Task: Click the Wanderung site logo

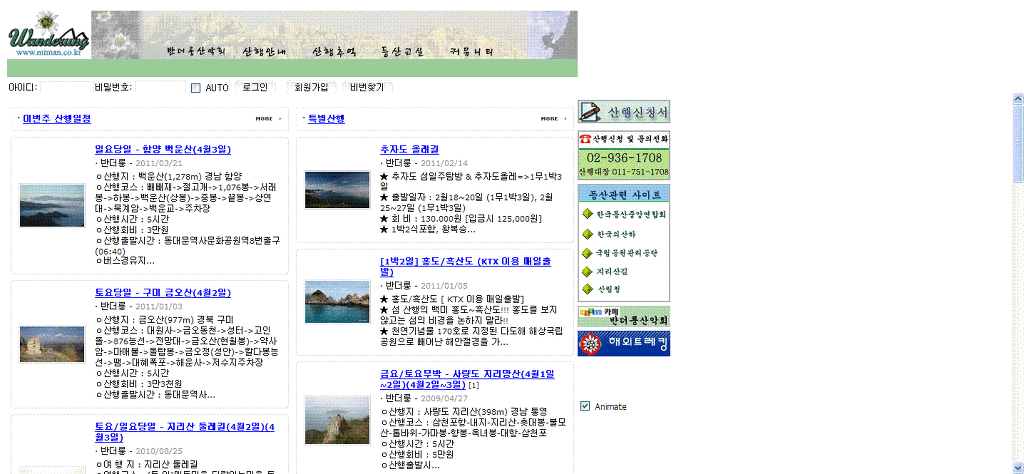Action: [49, 35]
